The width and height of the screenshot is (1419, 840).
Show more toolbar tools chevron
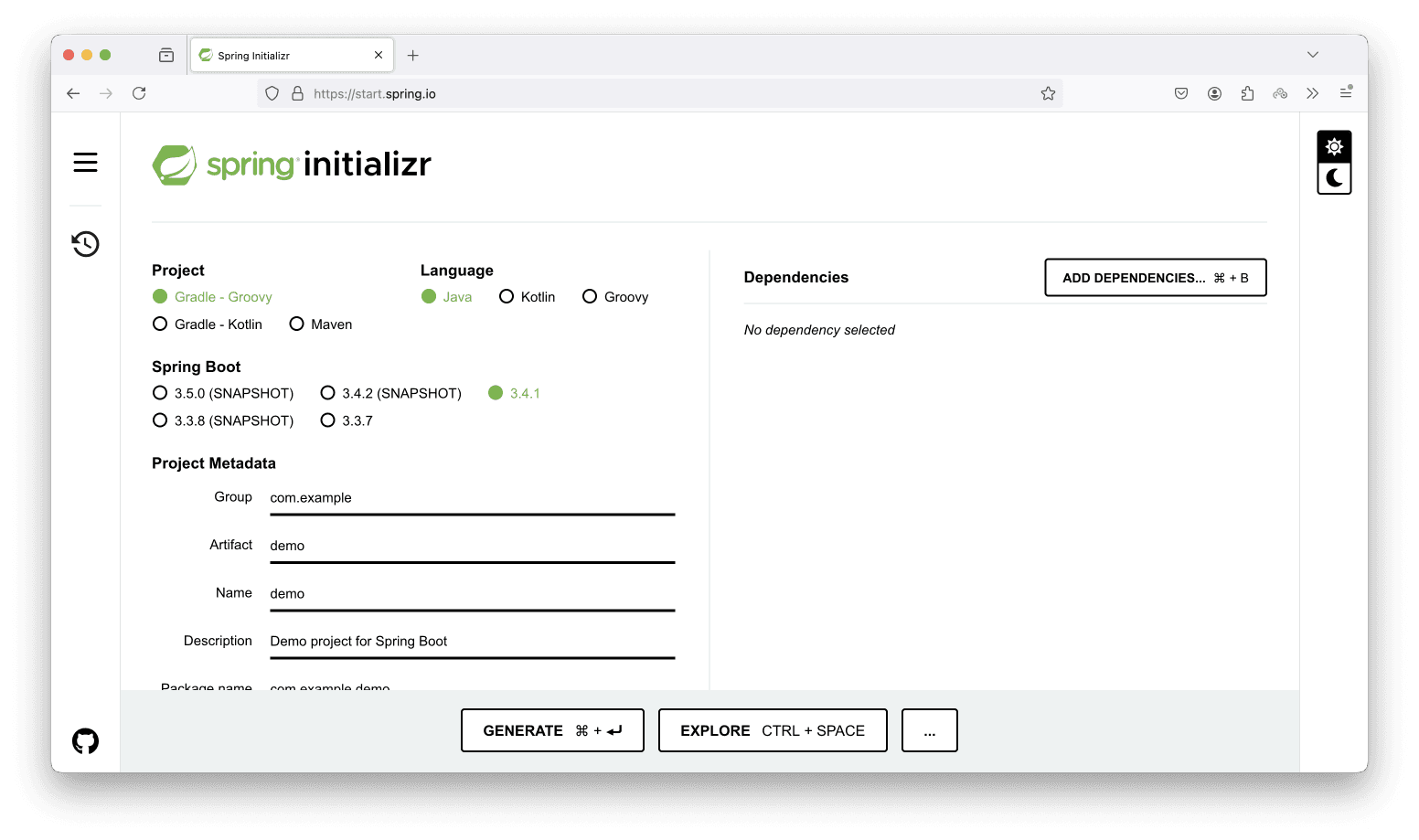1313,93
